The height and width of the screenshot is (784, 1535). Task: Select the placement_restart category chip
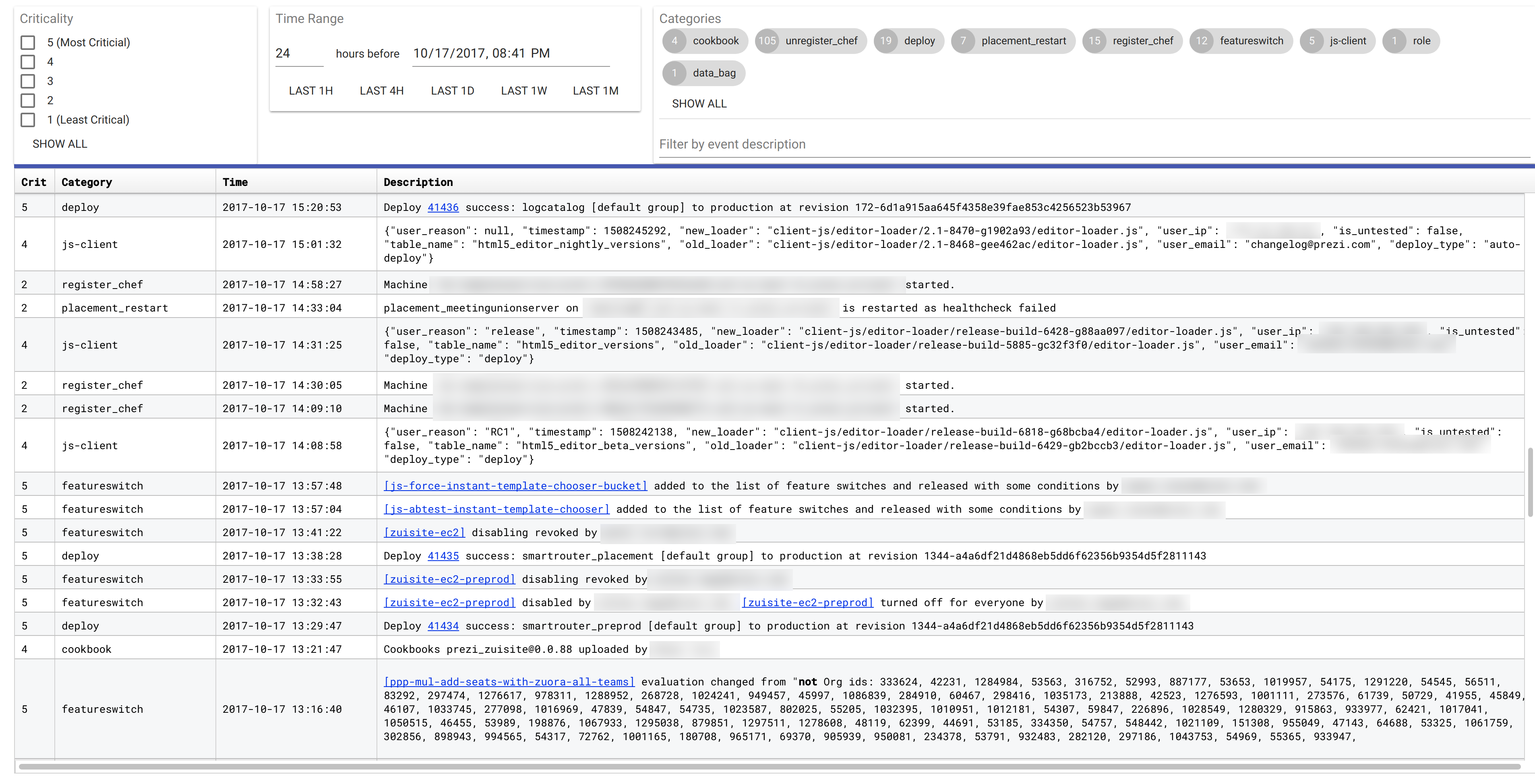1013,41
